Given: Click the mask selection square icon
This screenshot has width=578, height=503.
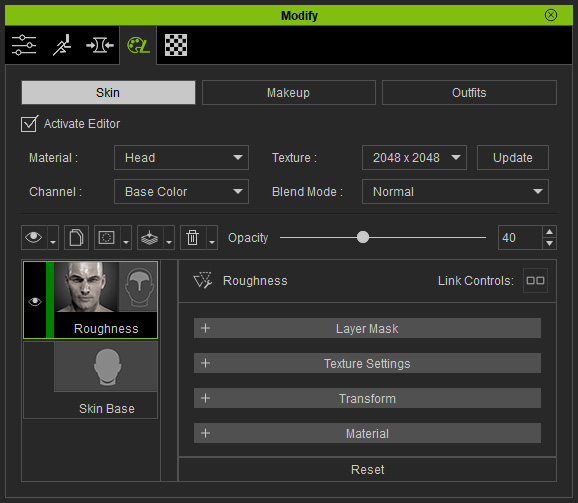Looking at the screenshot, I should pos(107,238).
